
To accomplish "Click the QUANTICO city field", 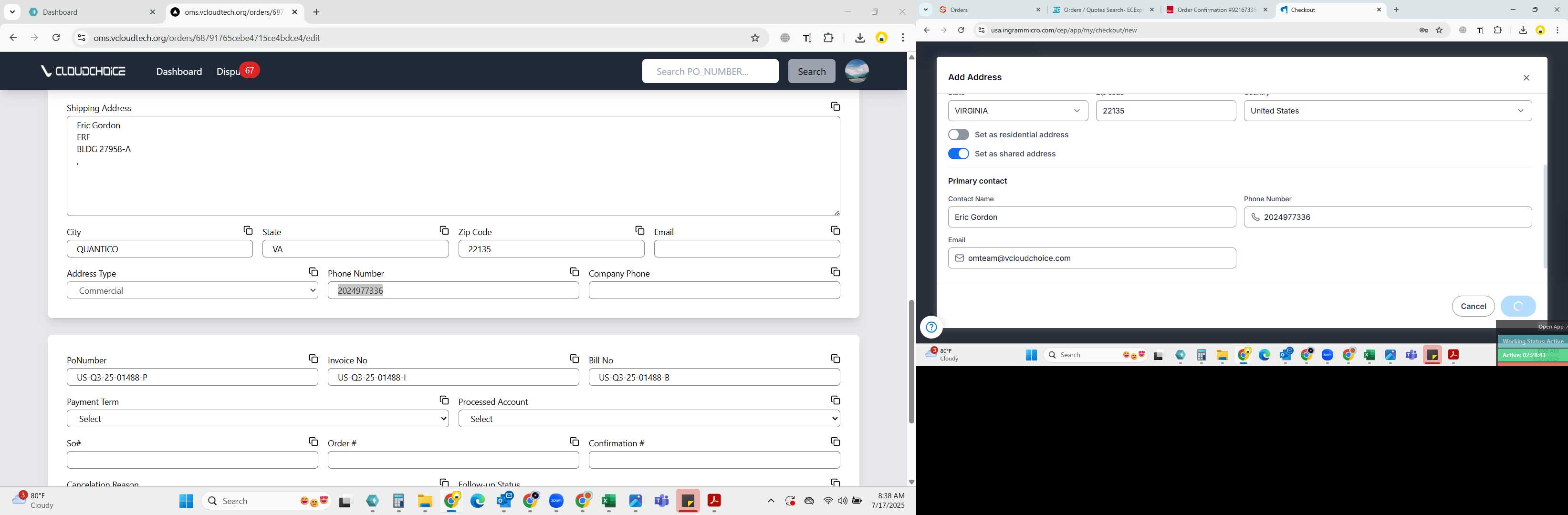I will click(159, 249).
